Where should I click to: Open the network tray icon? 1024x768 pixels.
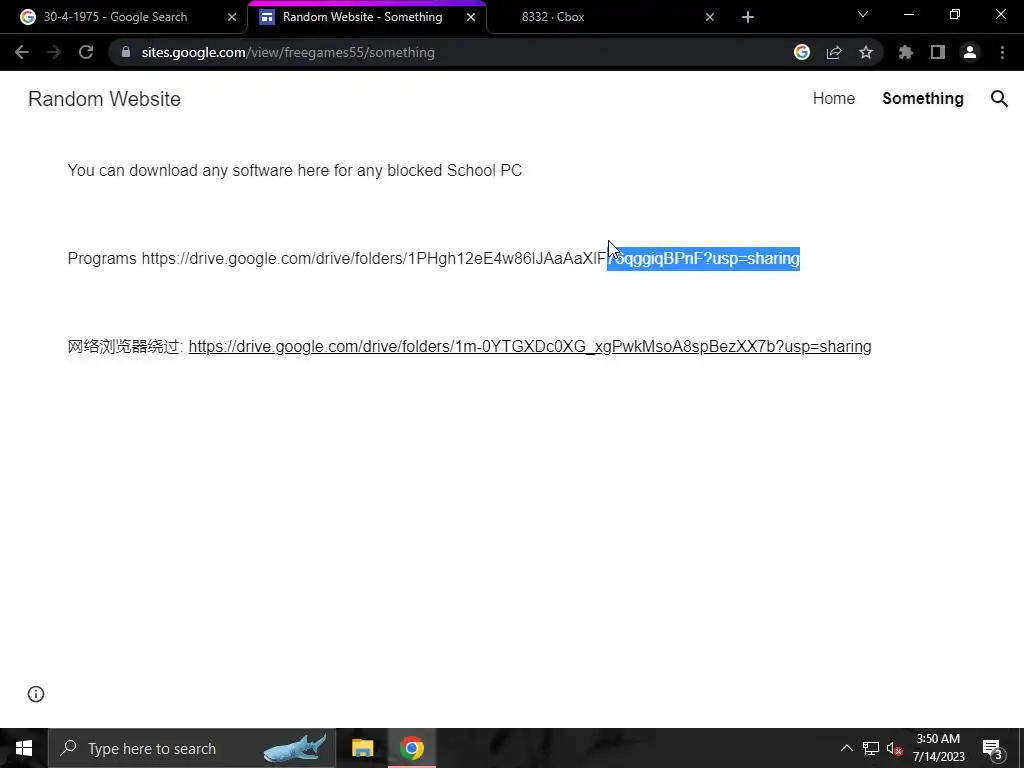click(871, 748)
